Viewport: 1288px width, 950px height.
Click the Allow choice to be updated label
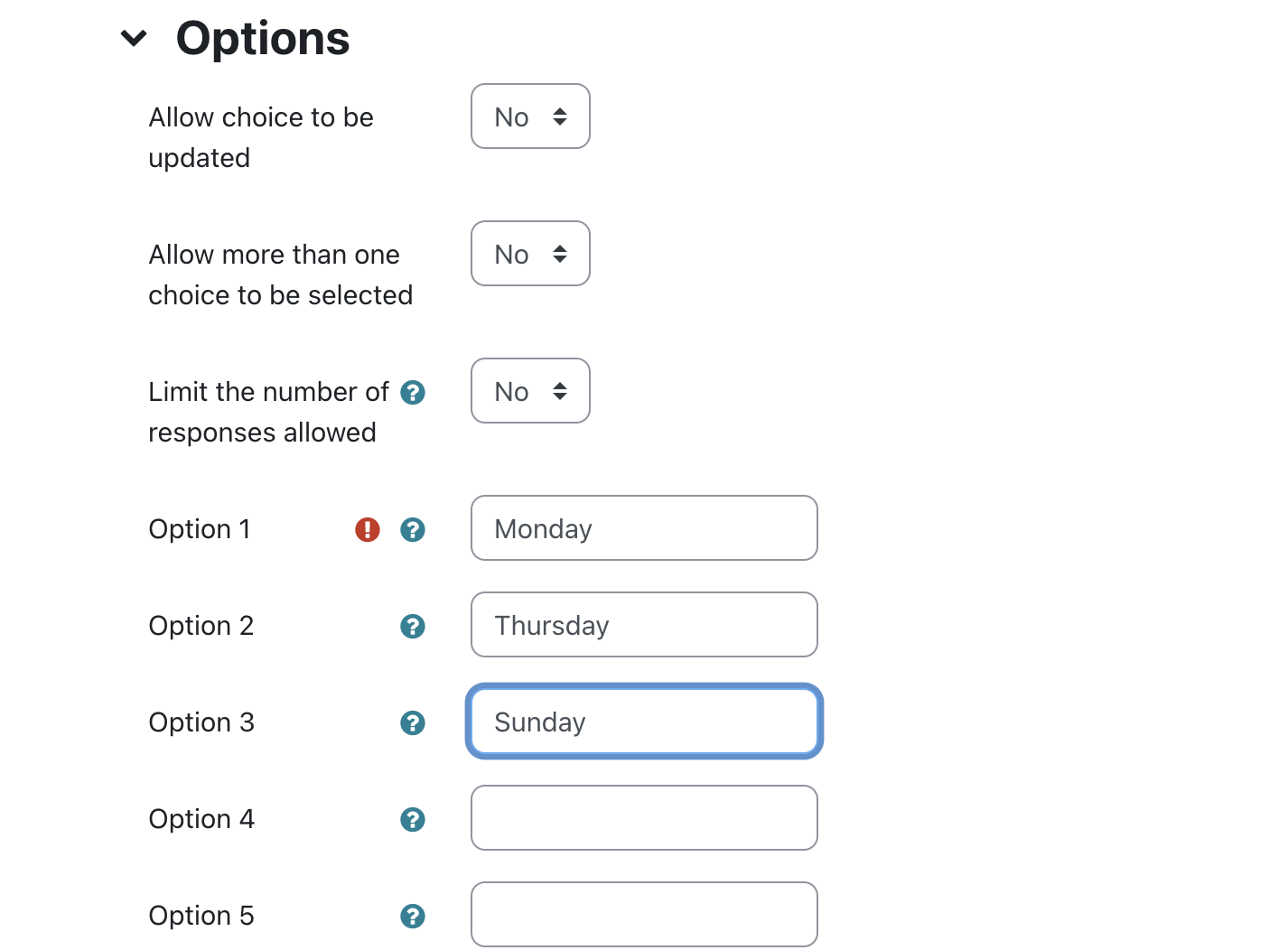(x=261, y=137)
